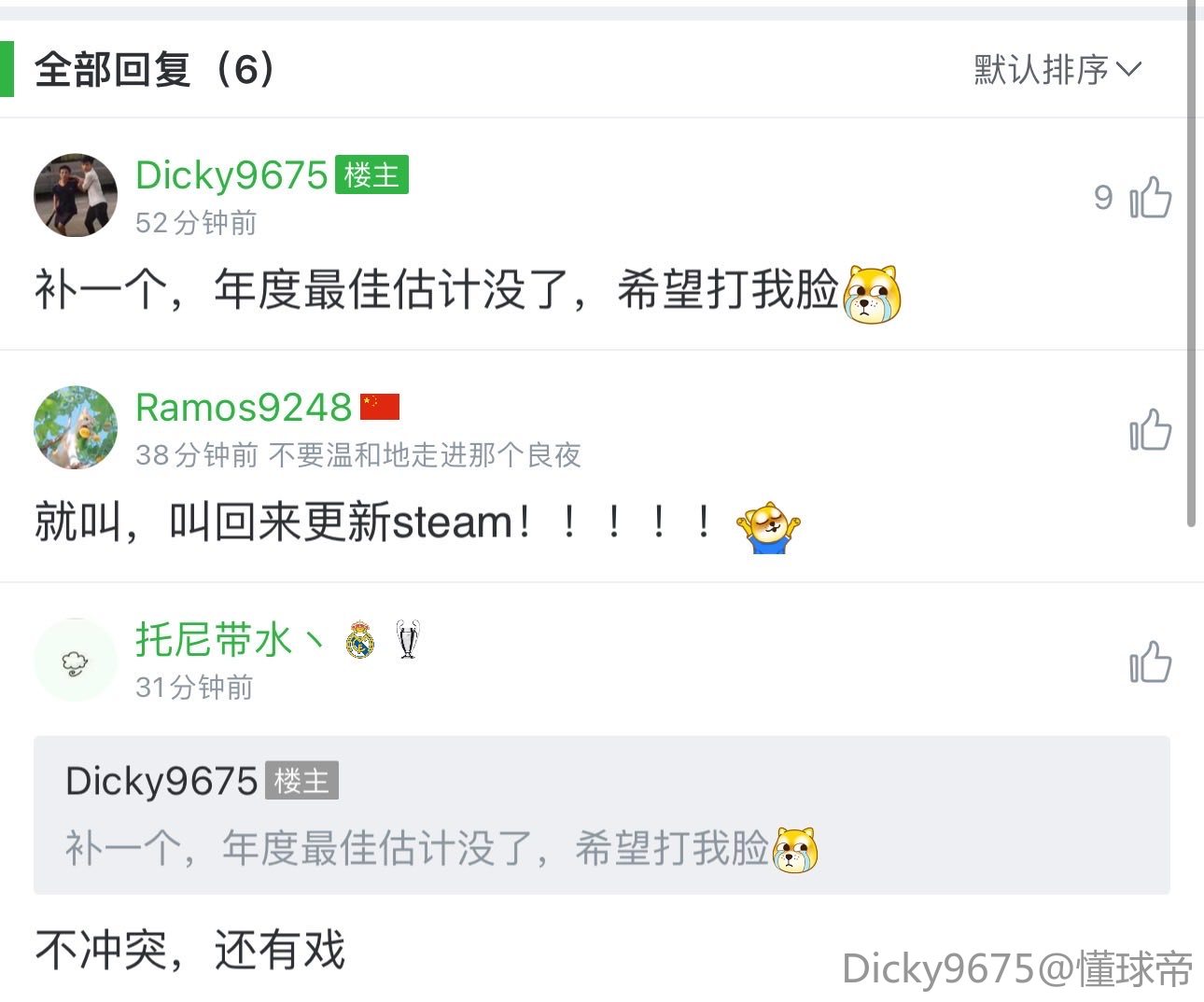
Task: Like Dicky9675's comment with thumbs-up icon
Action: point(1150,197)
